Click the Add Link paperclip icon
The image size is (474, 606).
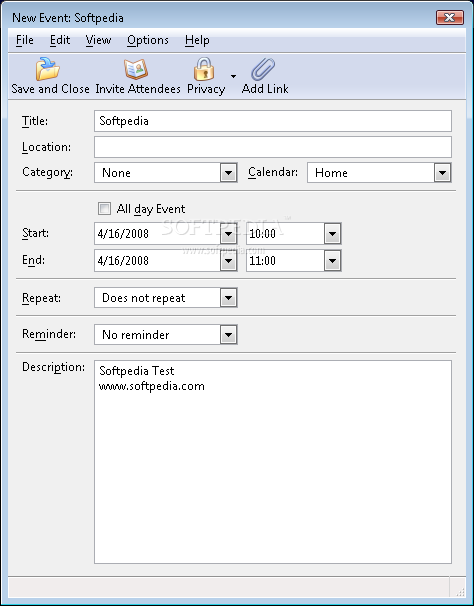[x=263, y=69]
